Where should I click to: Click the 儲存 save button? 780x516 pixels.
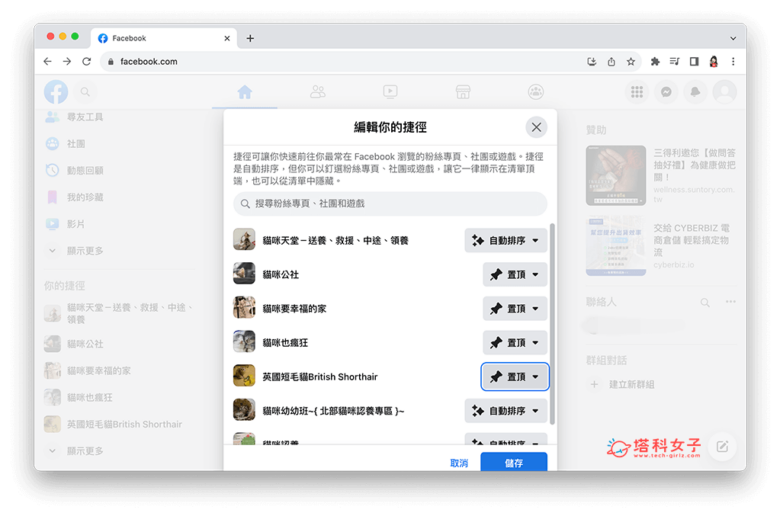pos(513,463)
